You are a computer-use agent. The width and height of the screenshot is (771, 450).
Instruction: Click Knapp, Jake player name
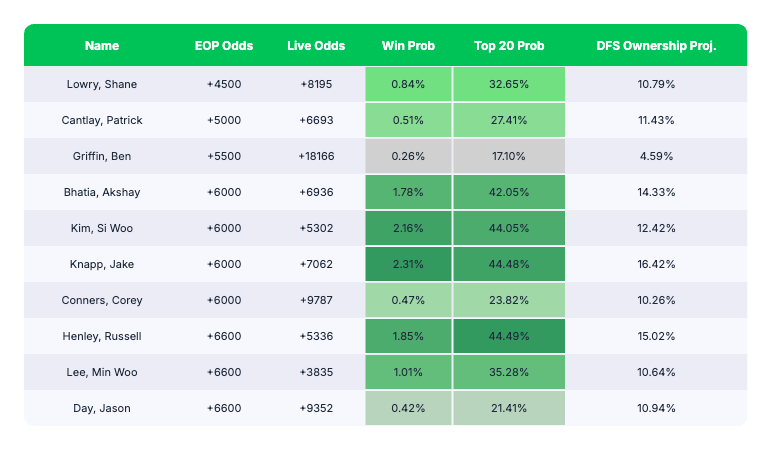point(101,264)
